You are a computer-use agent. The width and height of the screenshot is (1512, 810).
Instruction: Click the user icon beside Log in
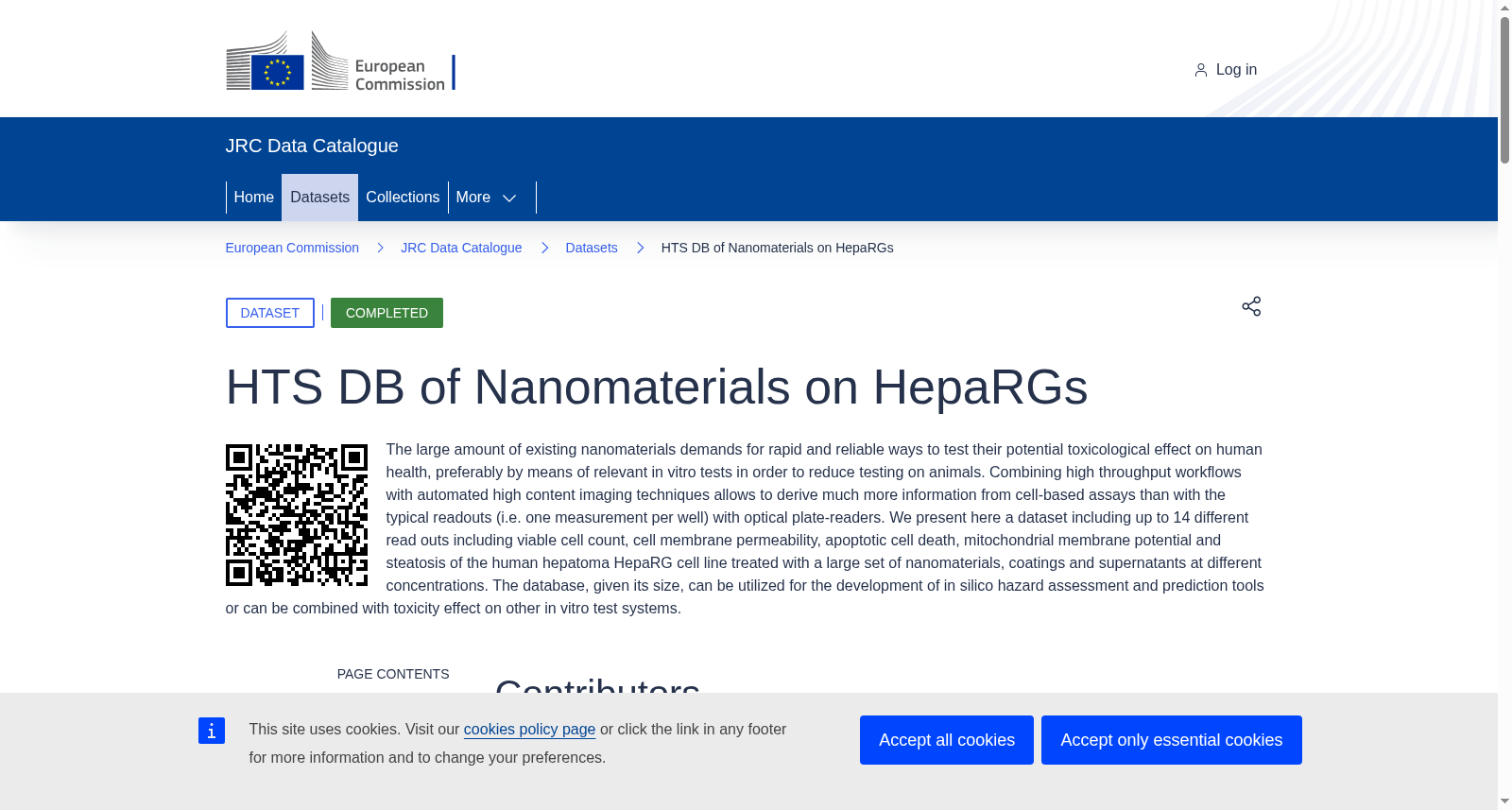tap(1200, 70)
